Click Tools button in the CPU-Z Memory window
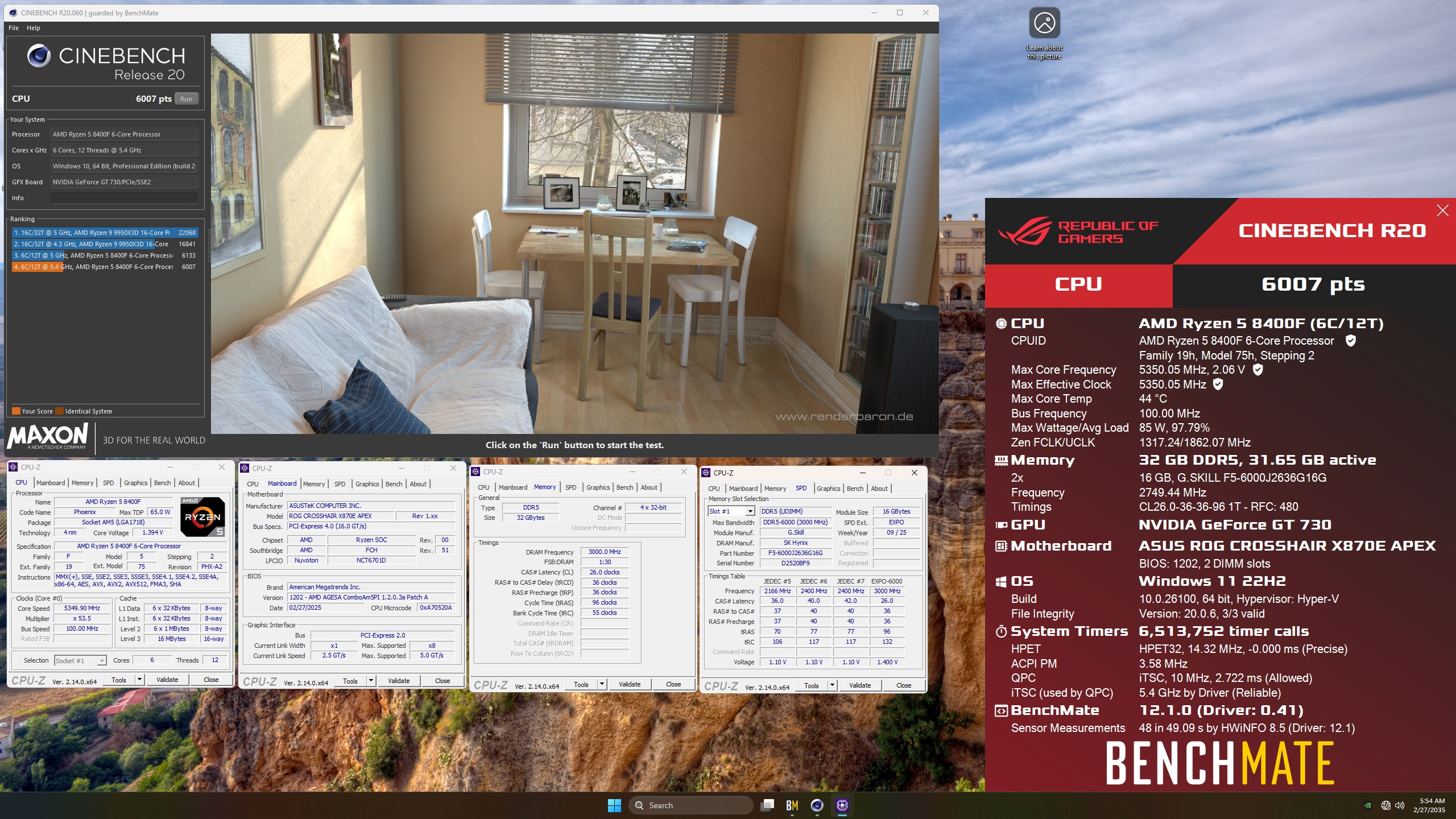This screenshot has height=819, width=1456. coord(581,684)
